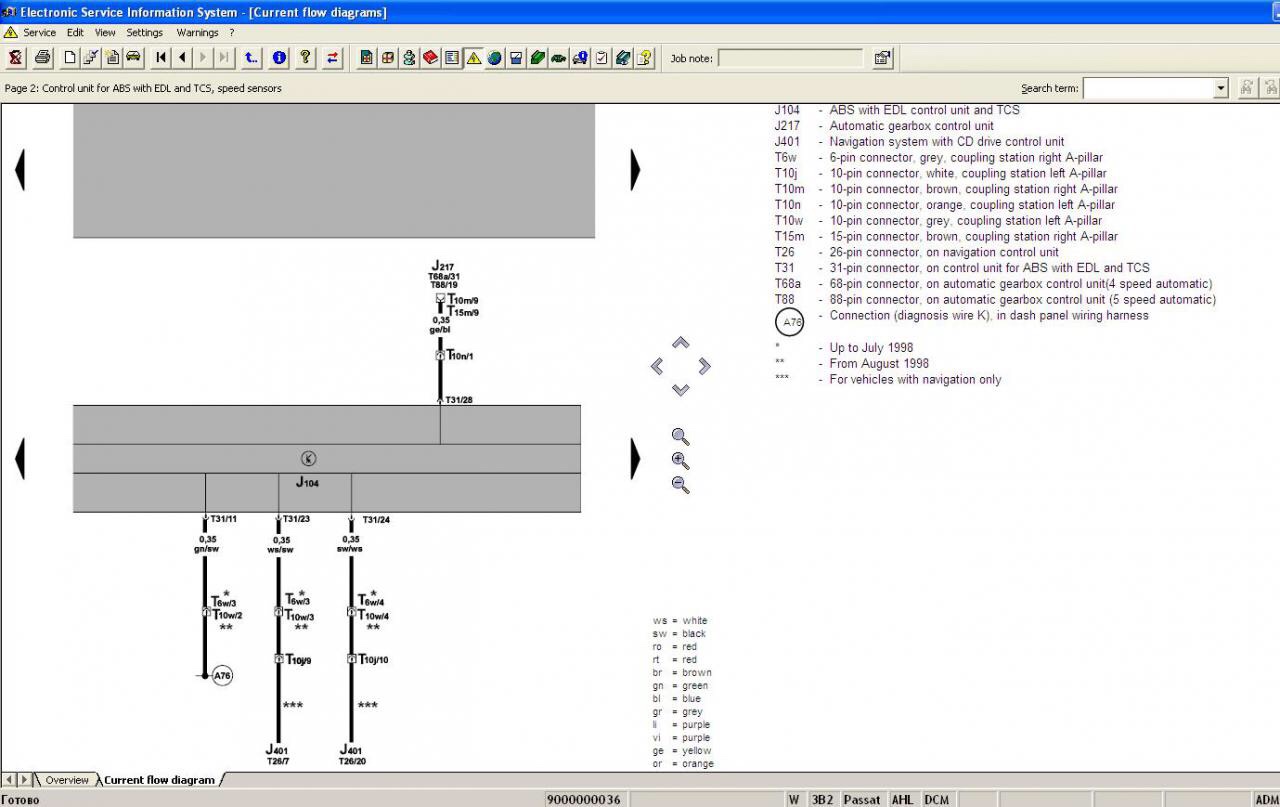The height and width of the screenshot is (807, 1280).
Task: Click lower left black arrow beside J104 block
Action: 19,459
